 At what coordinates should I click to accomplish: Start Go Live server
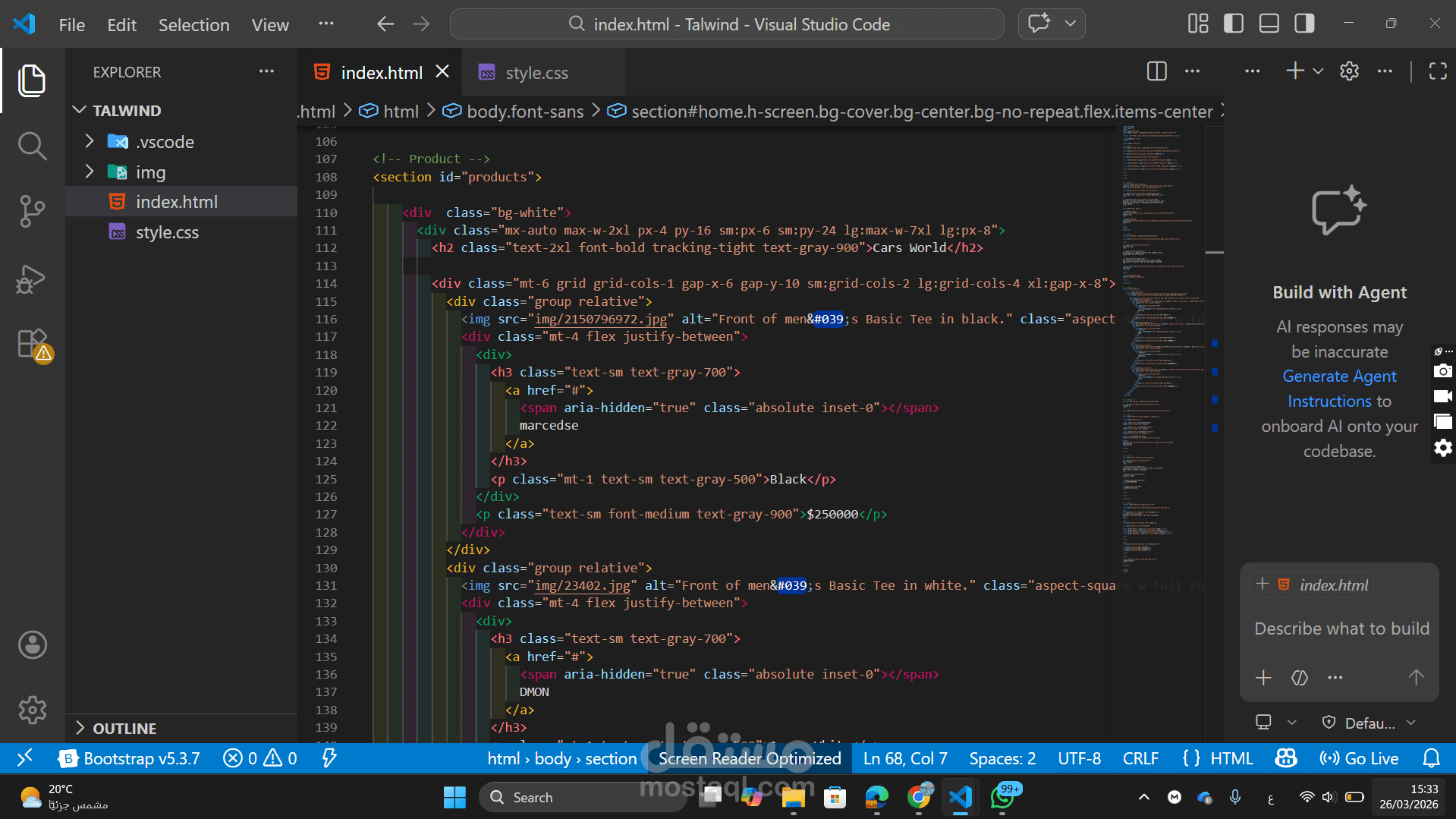click(x=1359, y=758)
